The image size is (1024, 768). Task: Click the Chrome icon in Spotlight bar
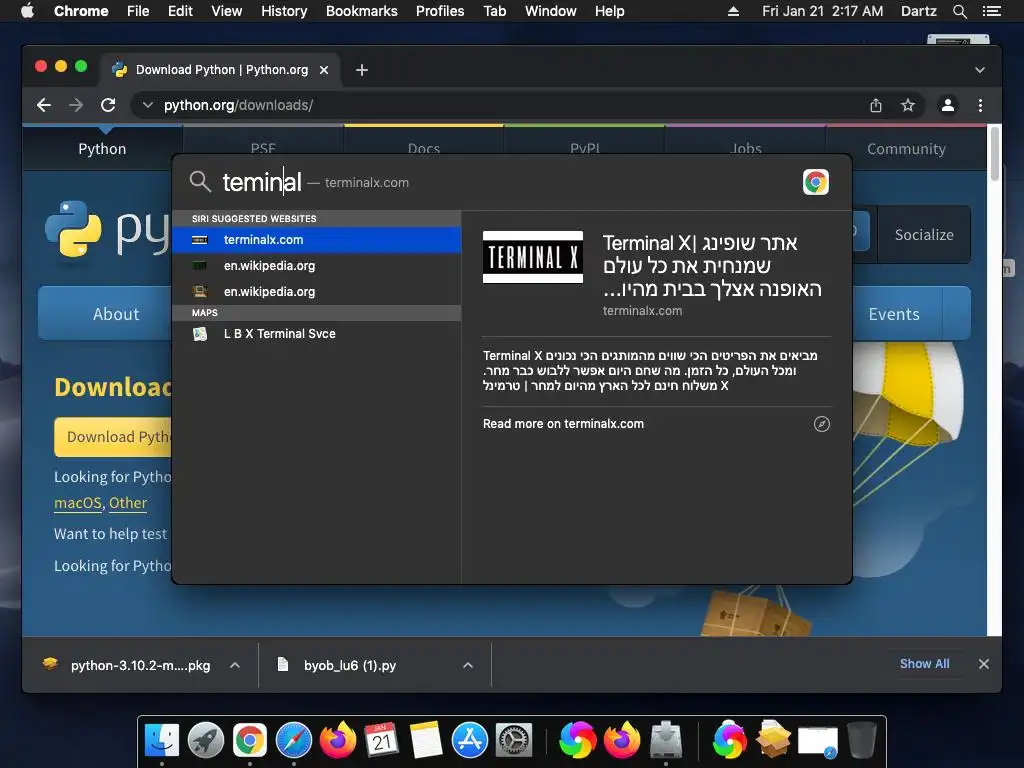[816, 182]
